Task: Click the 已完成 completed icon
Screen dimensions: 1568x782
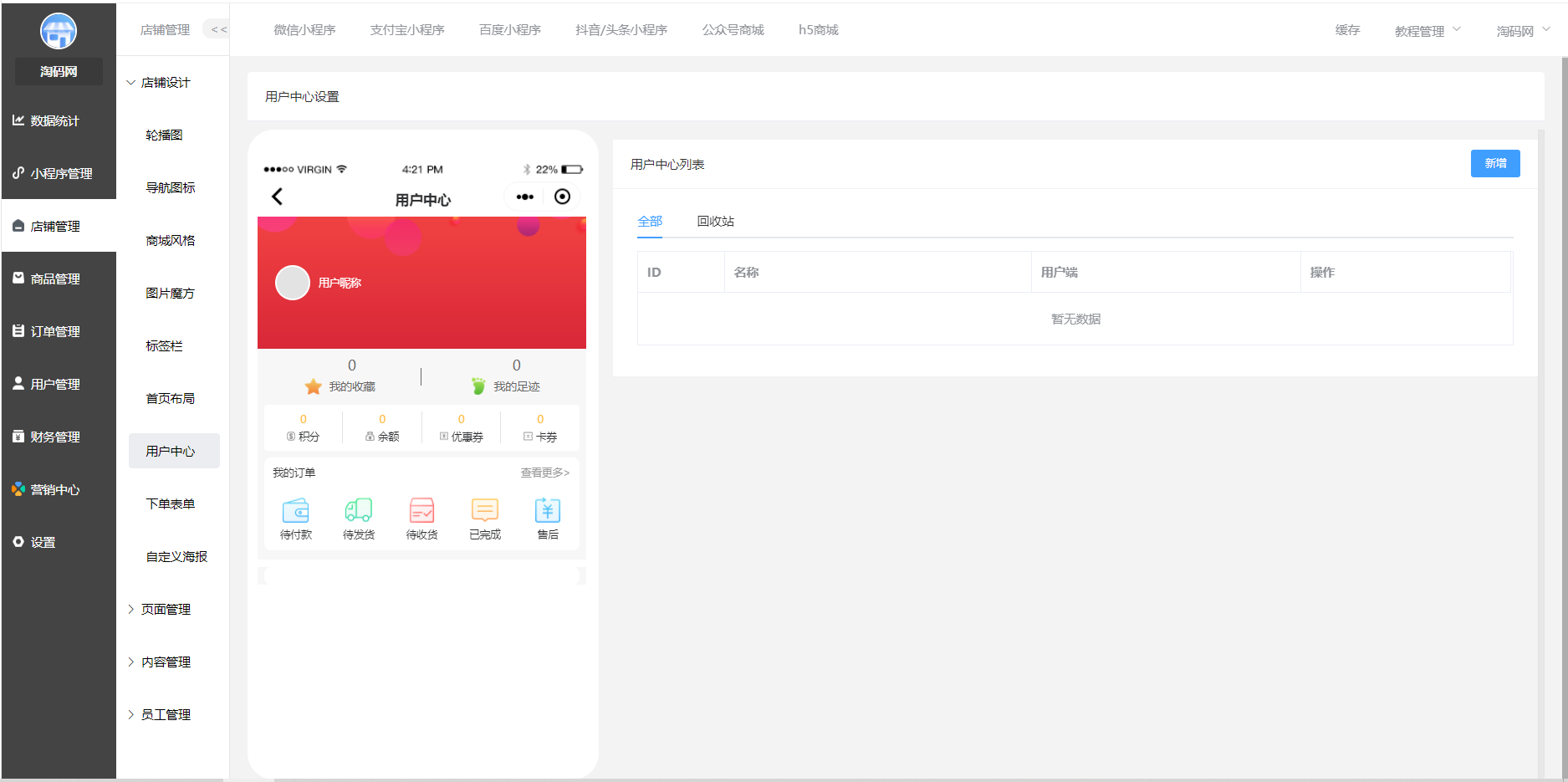Action: 485,510
